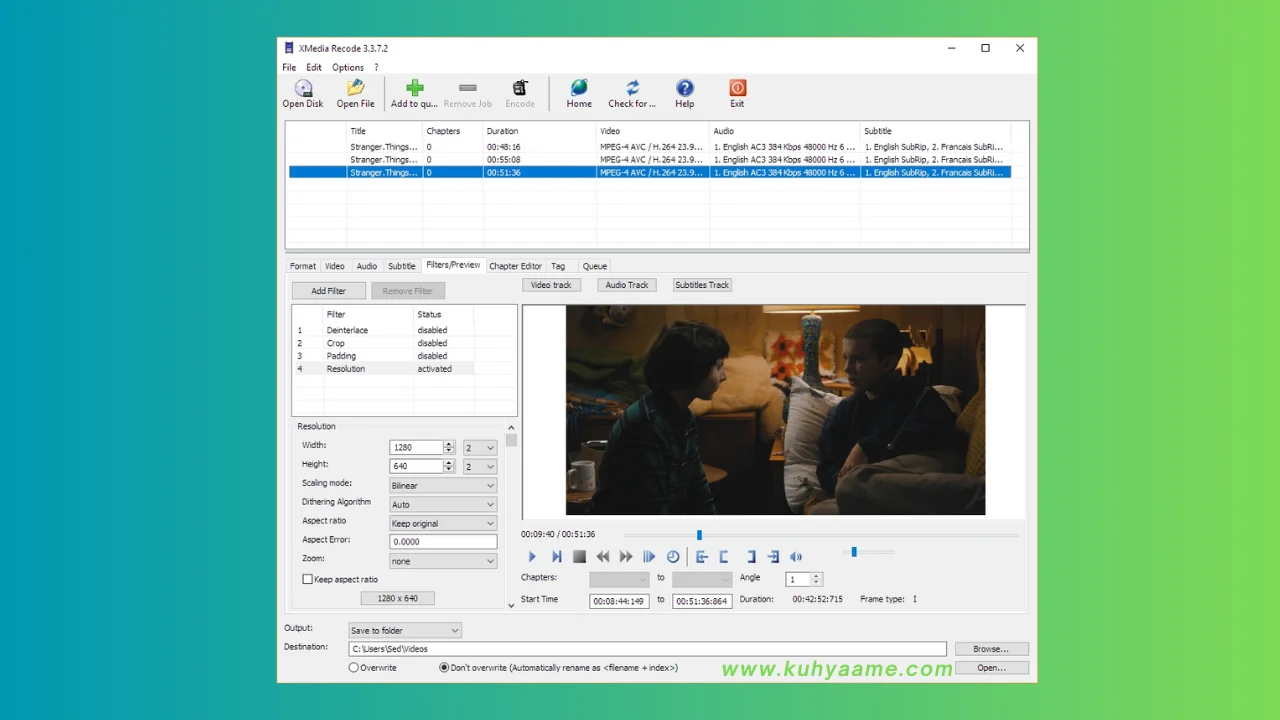Click the clock jump-to-time icon
1280x720 pixels.
coord(673,557)
